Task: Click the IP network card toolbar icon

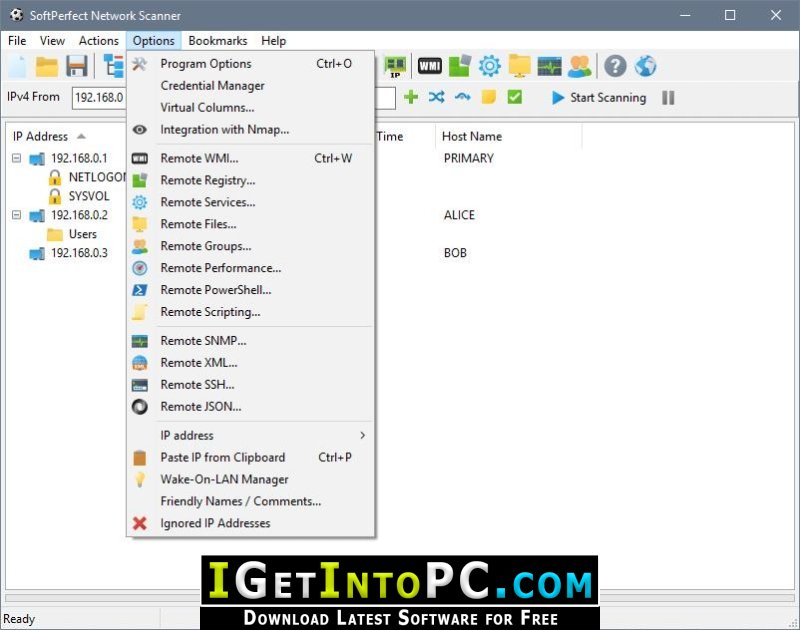Action: tap(395, 66)
